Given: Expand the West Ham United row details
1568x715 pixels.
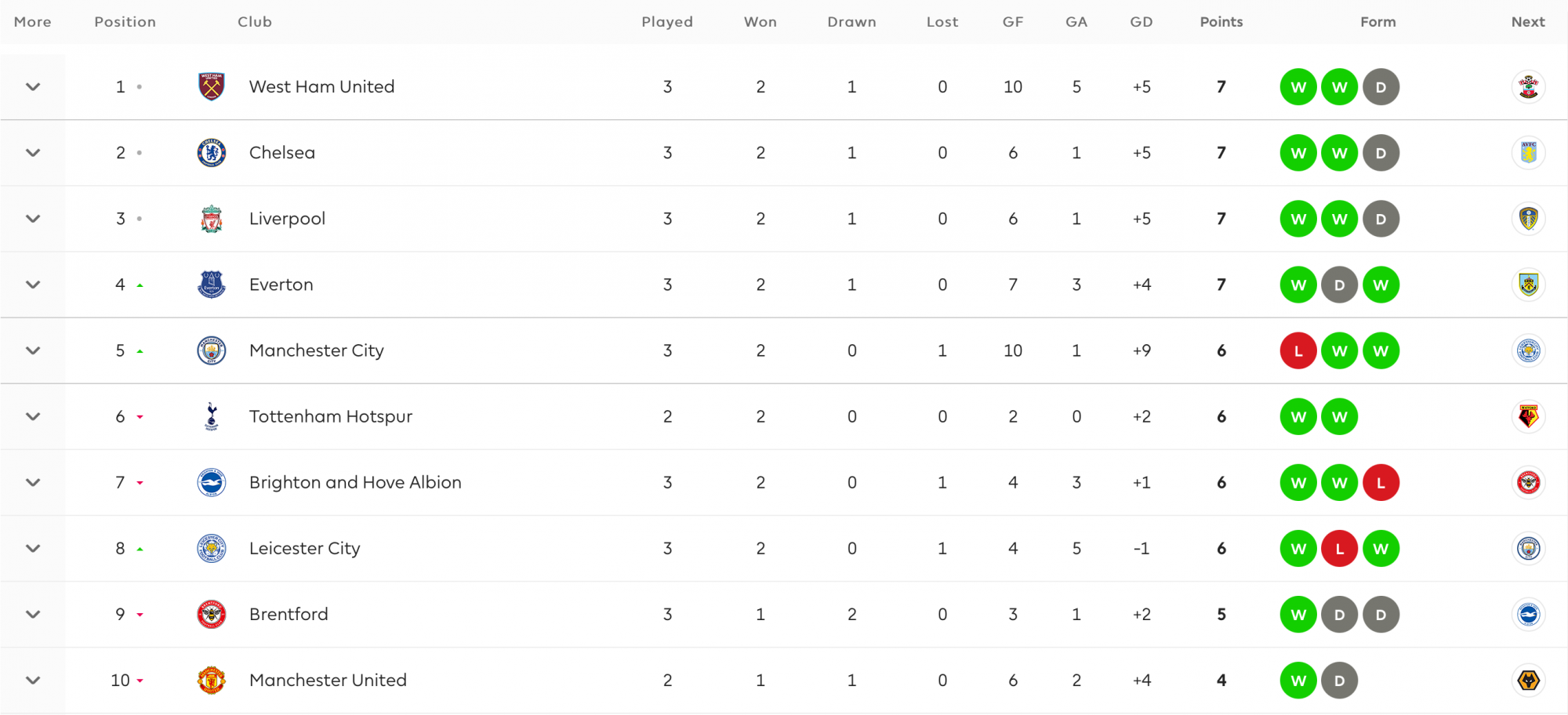Looking at the screenshot, I should [33, 87].
